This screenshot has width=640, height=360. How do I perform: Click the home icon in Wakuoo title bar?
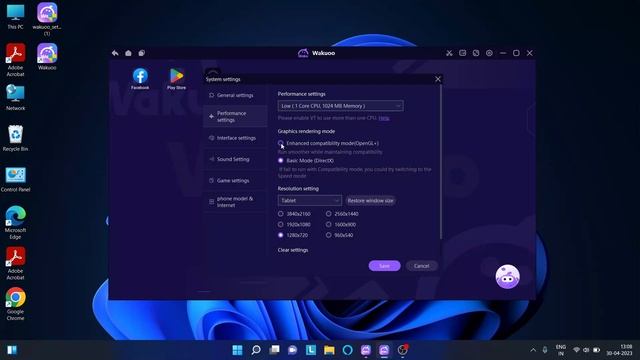(128, 53)
